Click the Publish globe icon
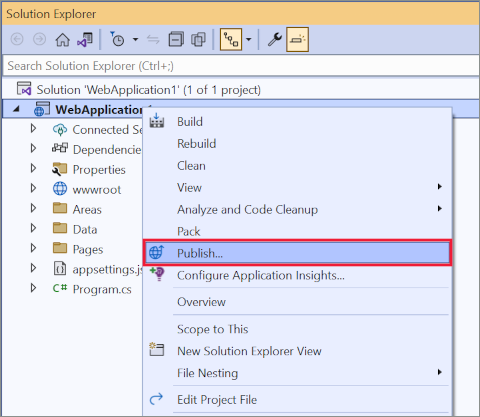 point(157,252)
